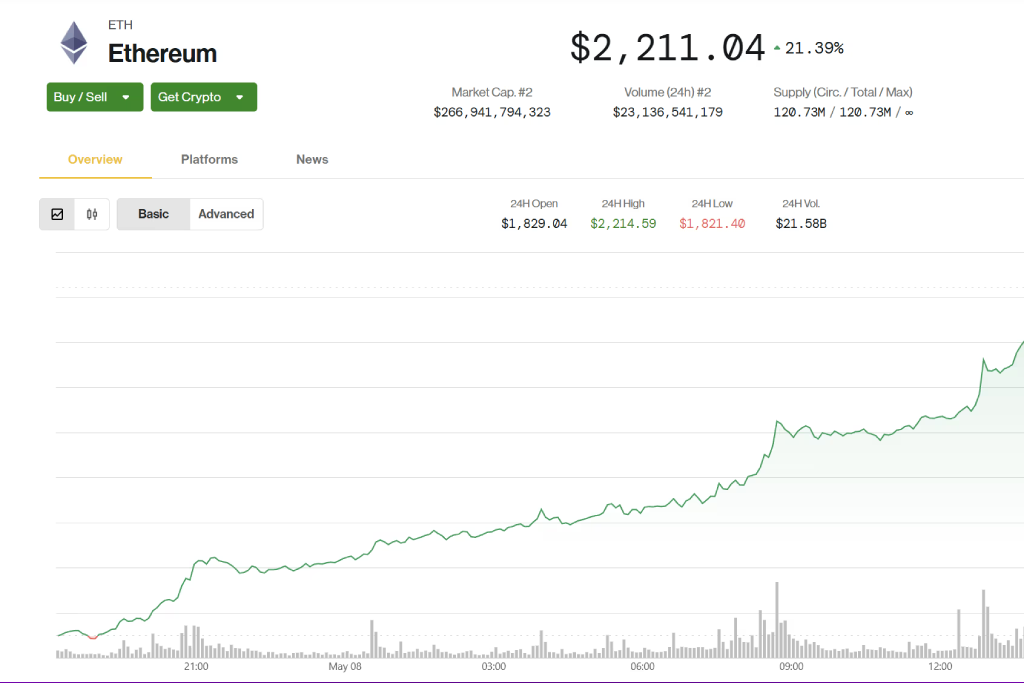The height and width of the screenshot is (683, 1024).
Task: Switch to candlestick chart icon
Action: tap(92, 214)
